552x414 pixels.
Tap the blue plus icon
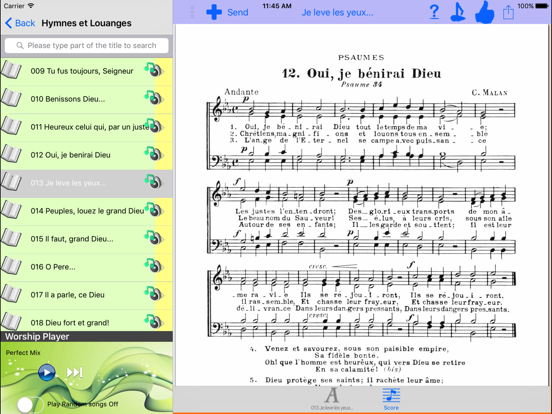point(214,12)
